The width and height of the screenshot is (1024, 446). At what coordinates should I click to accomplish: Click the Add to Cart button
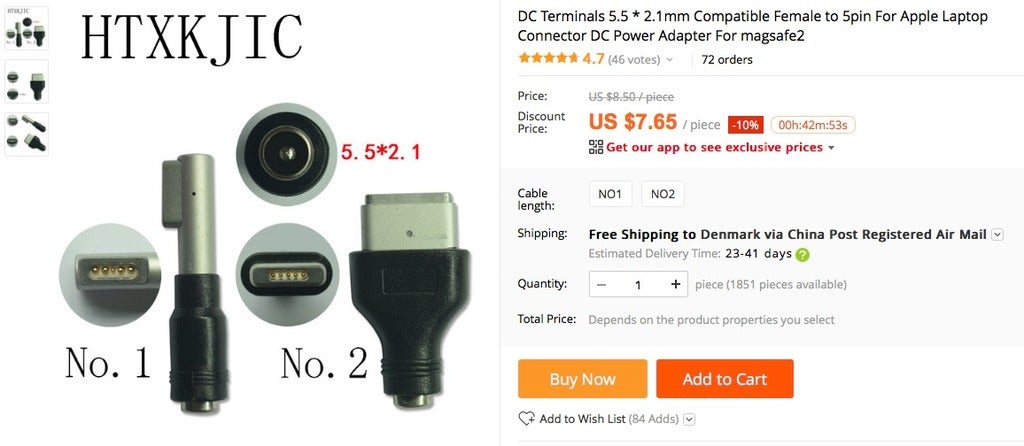725,379
